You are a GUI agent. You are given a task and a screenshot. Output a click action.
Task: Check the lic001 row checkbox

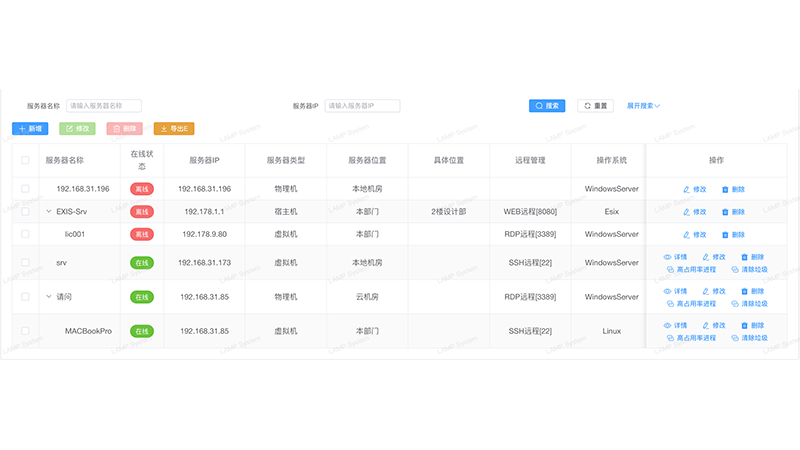25,234
